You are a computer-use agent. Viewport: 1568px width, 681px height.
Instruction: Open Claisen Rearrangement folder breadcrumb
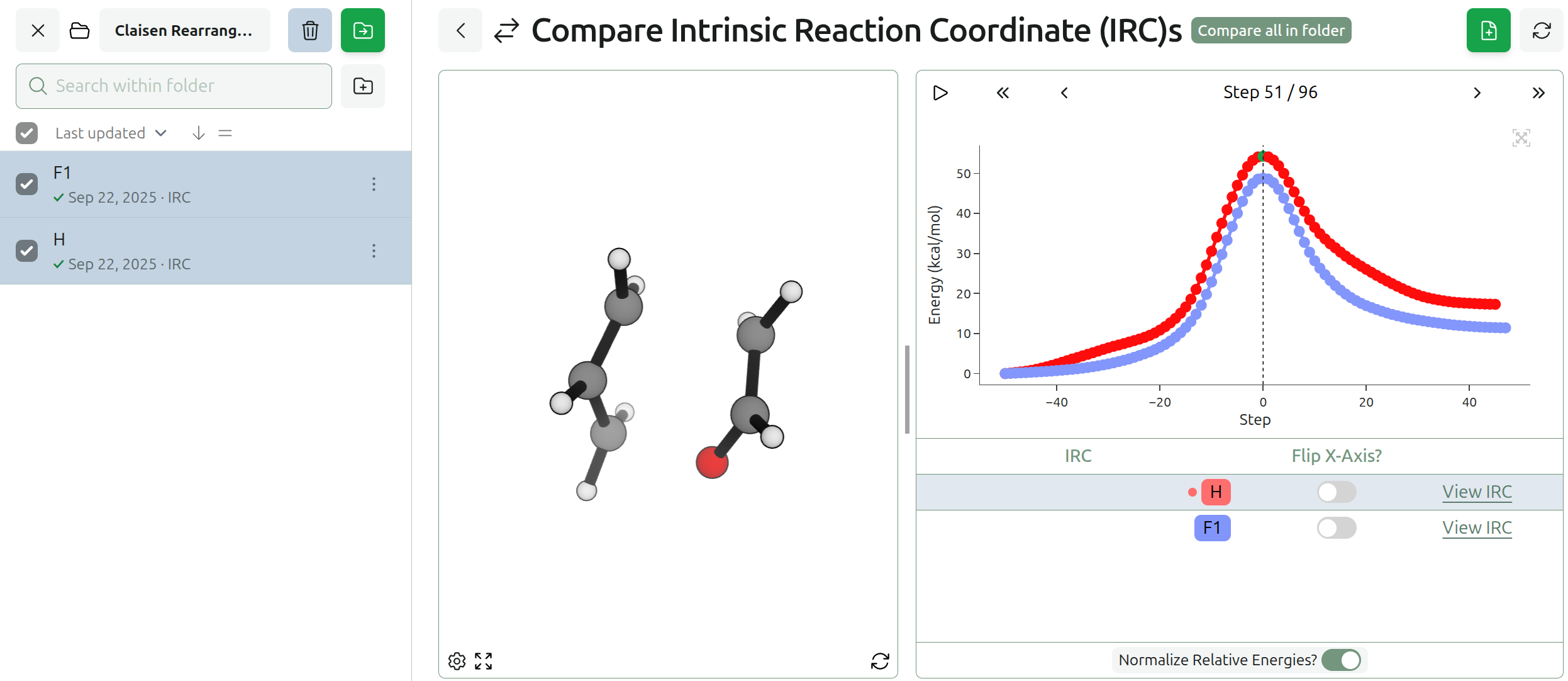click(x=184, y=30)
